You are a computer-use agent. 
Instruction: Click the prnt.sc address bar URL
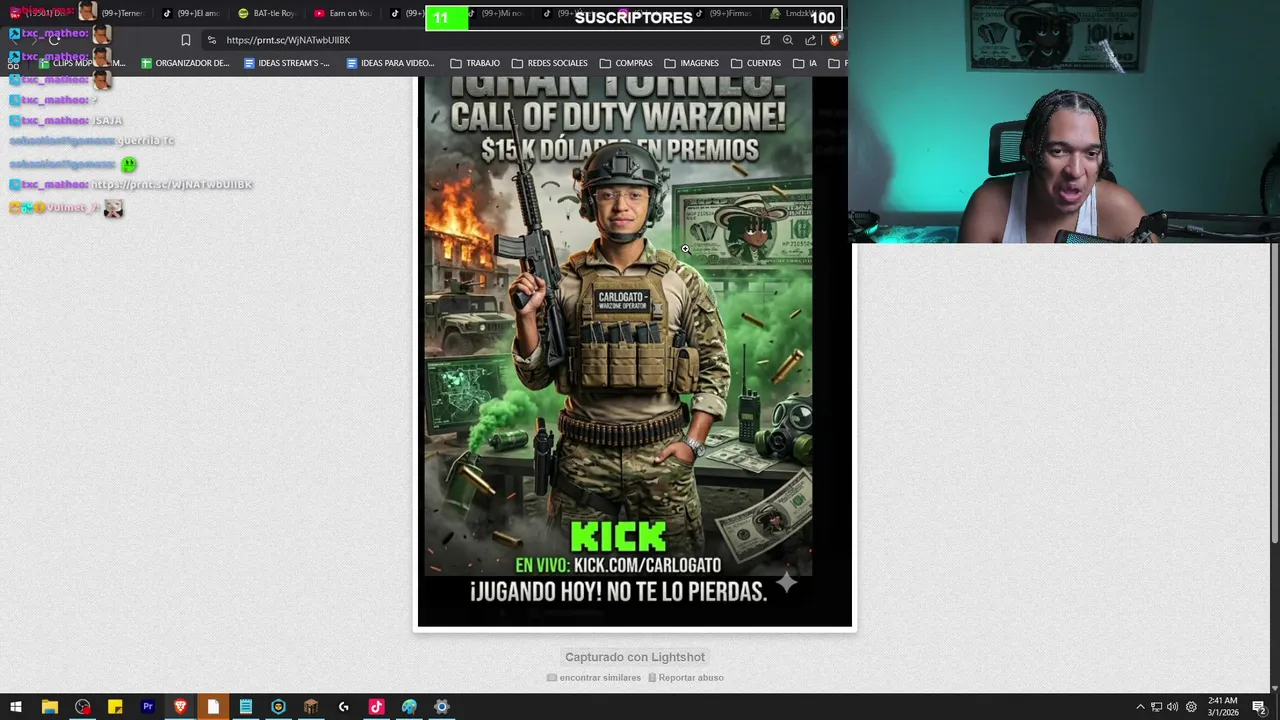point(288,40)
